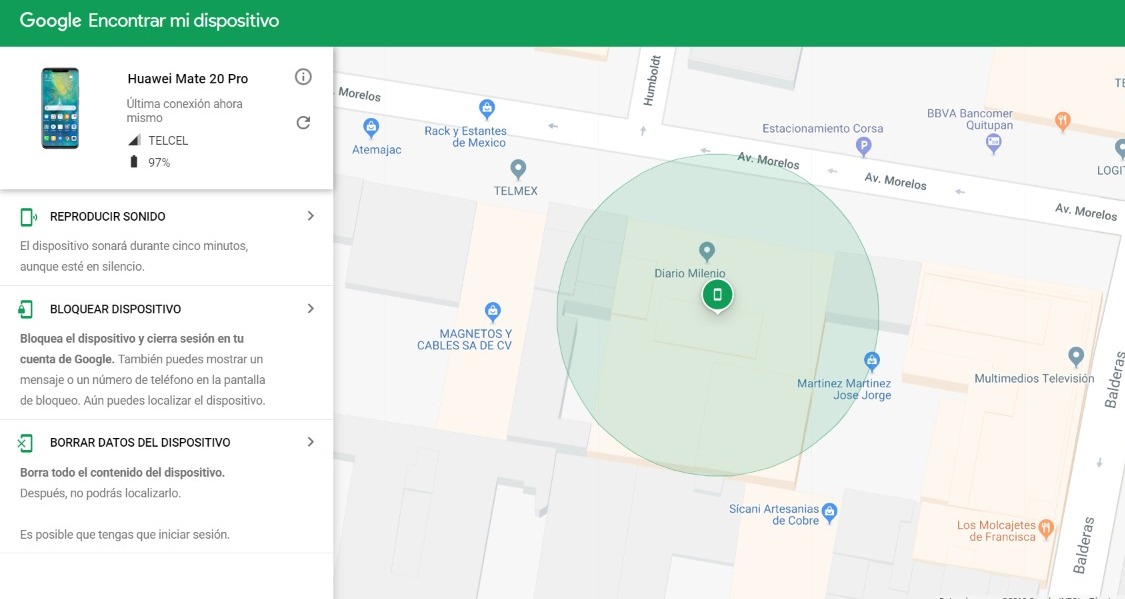Expand the Bloquear Dispositivo chevron
Screen dimensions: 1125x599
pos(311,308)
